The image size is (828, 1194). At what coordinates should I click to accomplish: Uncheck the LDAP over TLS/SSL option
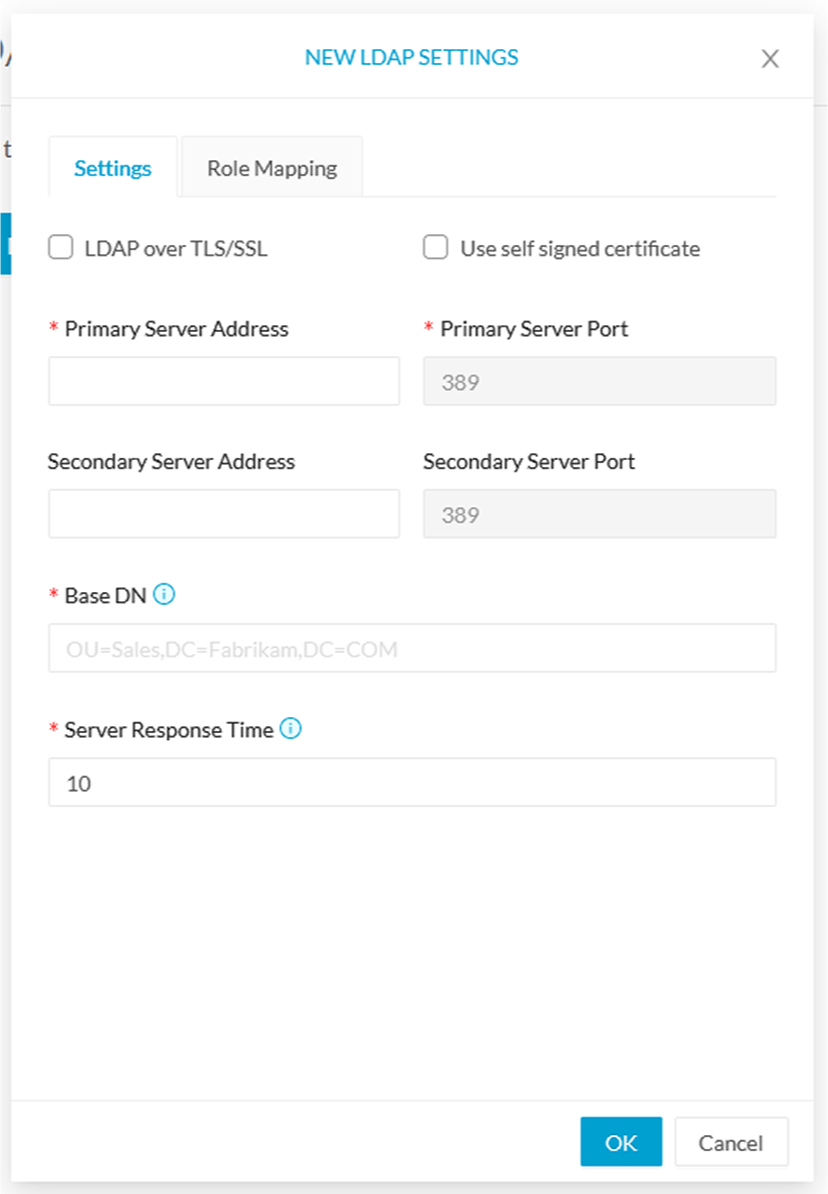[60, 247]
